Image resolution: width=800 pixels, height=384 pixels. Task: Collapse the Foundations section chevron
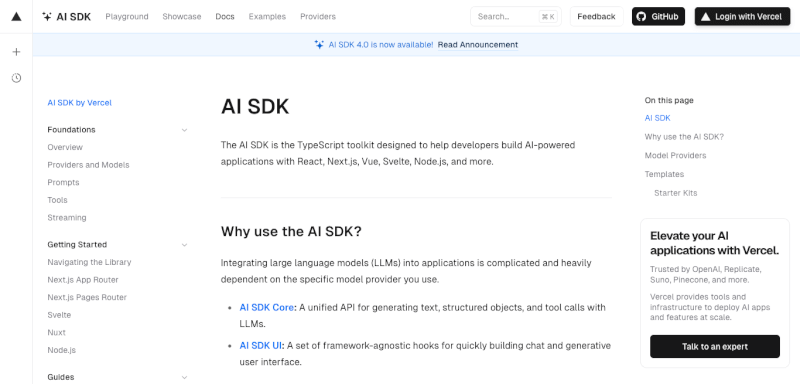pyautogui.click(x=184, y=130)
